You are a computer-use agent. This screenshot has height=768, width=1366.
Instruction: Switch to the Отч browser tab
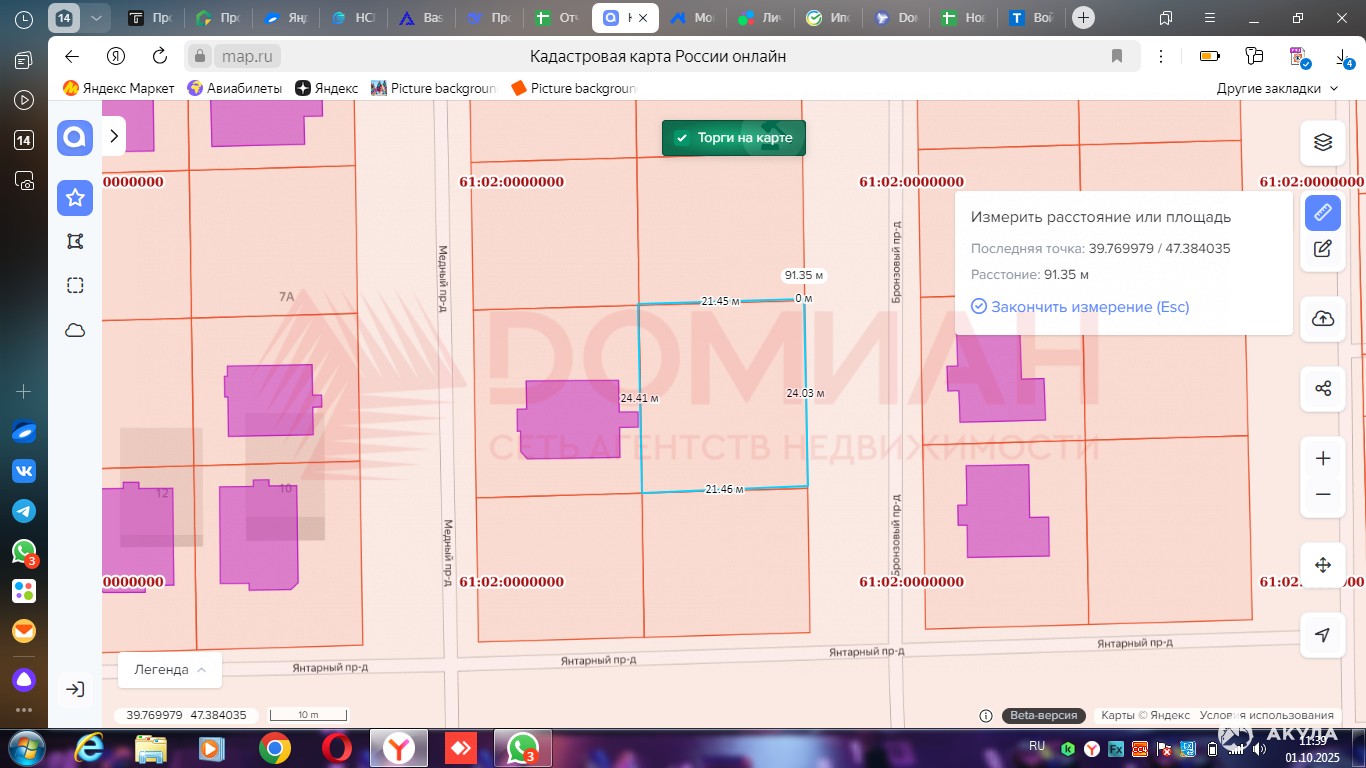click(x=557, y=18)
